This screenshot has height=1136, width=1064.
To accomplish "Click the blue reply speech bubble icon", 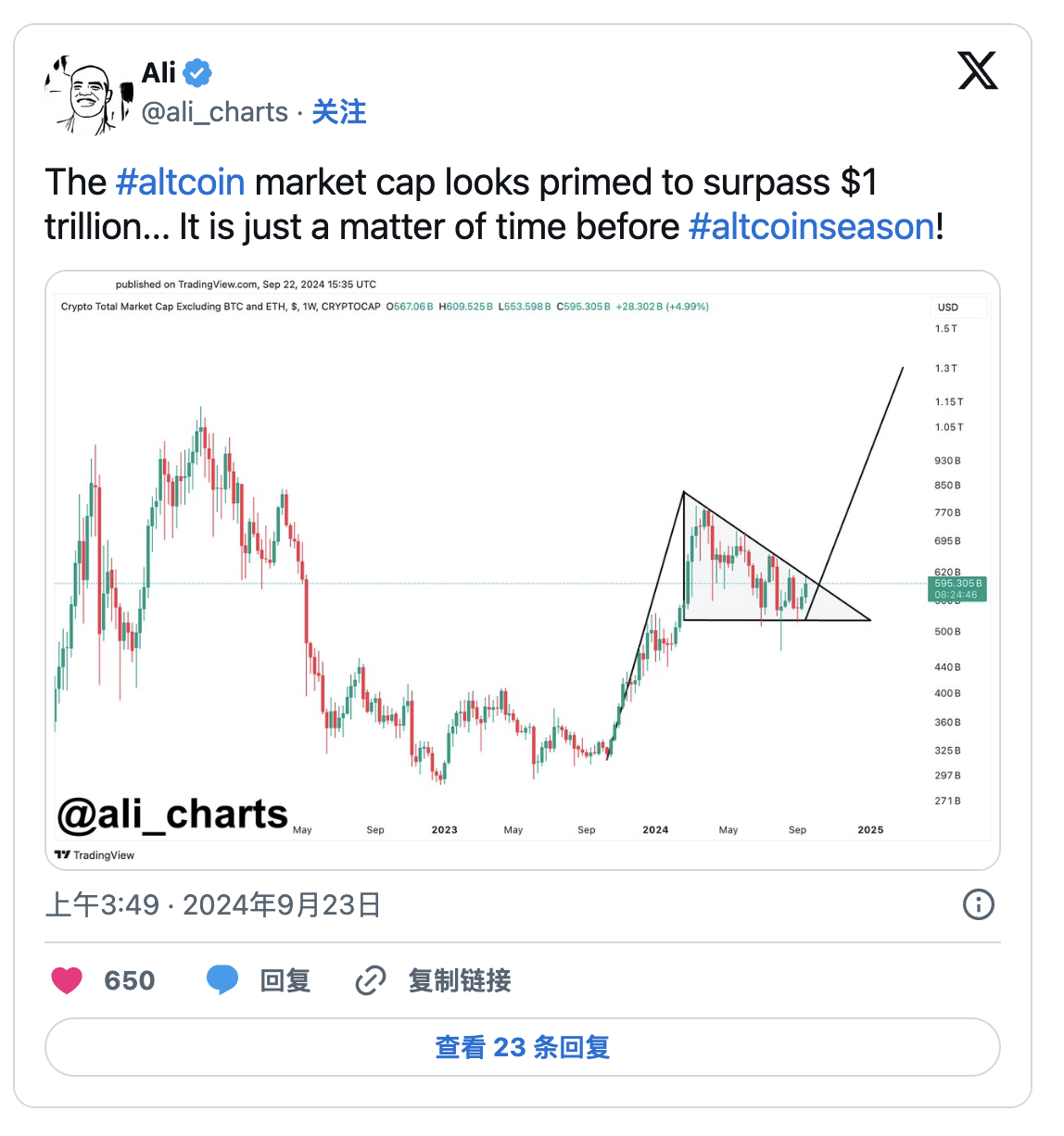I will point(222,979).
